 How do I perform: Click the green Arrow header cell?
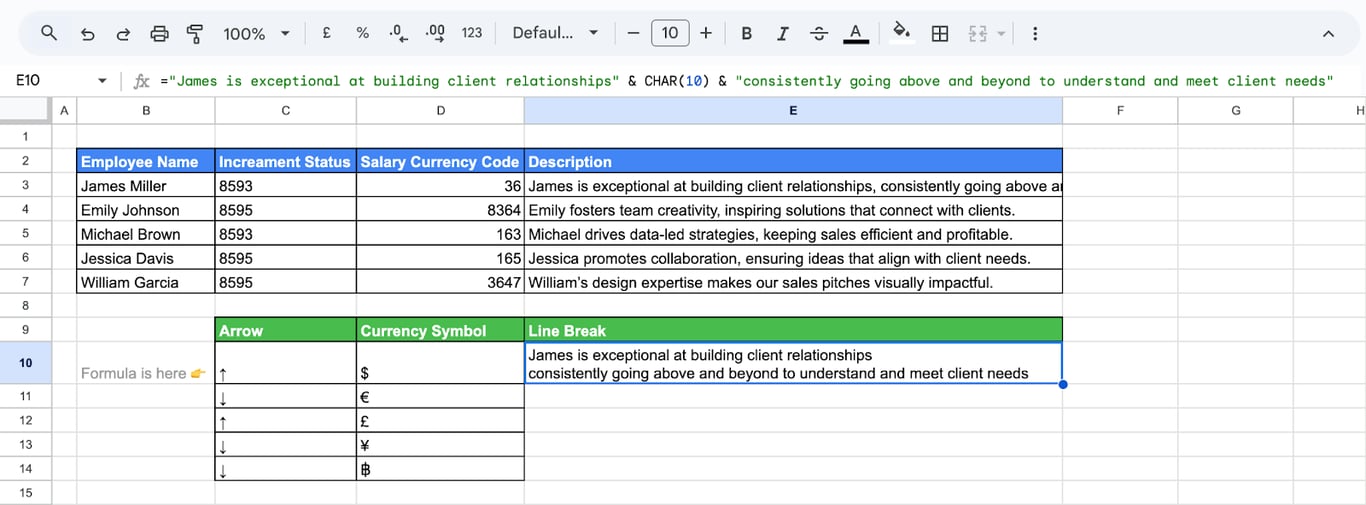coord(286,330)
